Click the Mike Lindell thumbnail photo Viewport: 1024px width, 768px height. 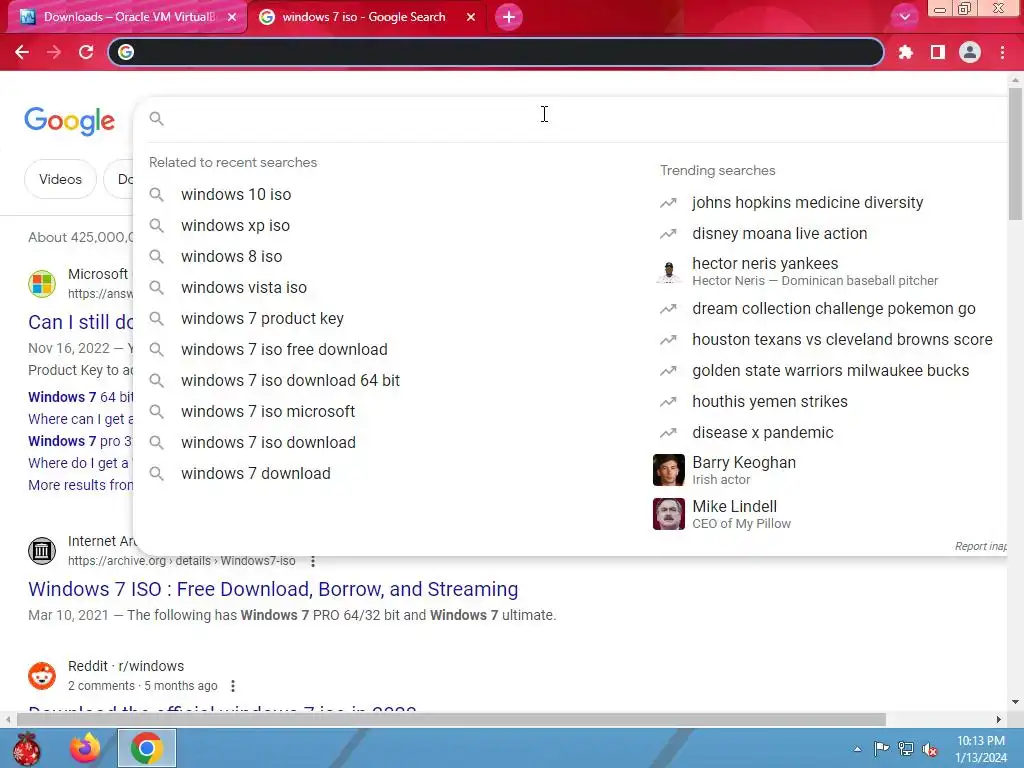669,514
